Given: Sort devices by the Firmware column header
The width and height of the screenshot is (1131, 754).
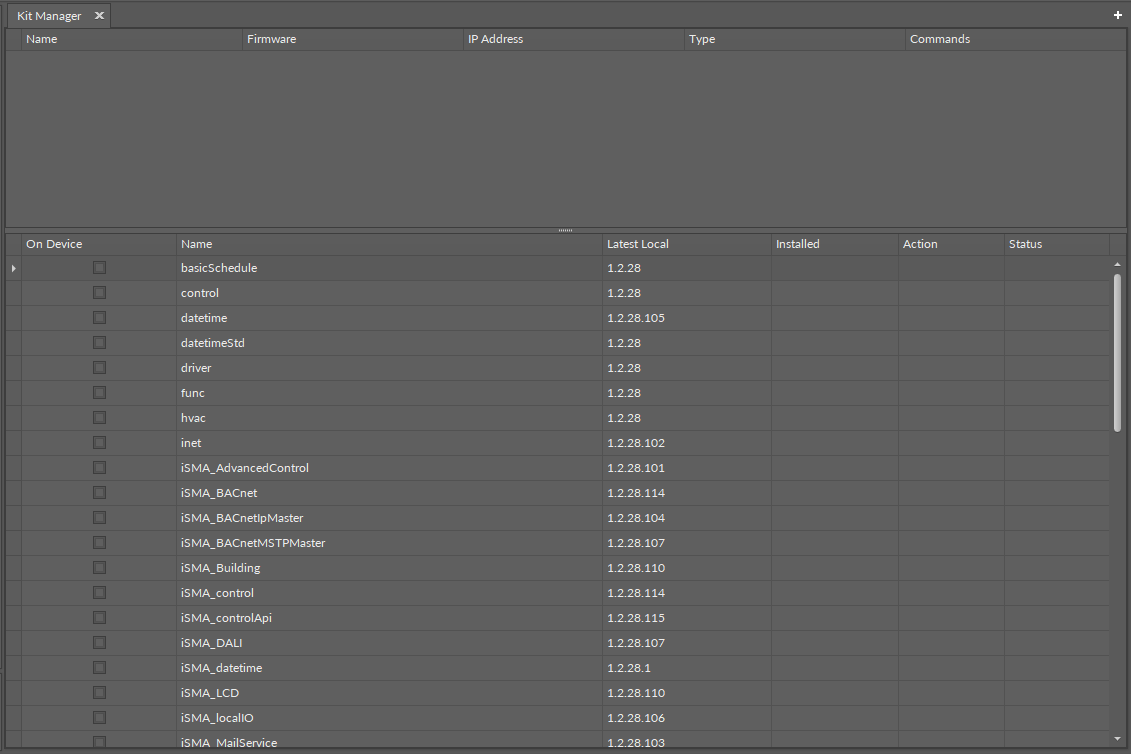Looking at the screenshot, I should click(272, 39).
